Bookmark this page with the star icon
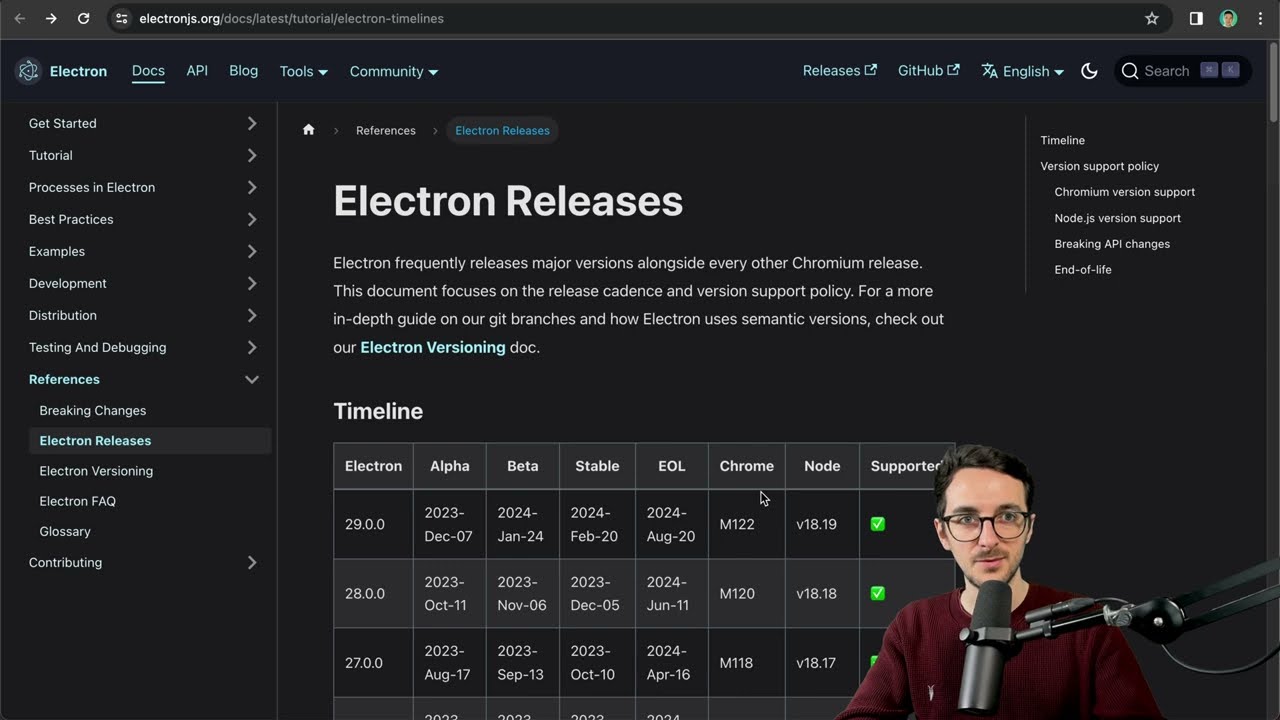Image resolution: width=1280 pixels, height=720 pixels. pyautogui.click(x=1152, y=18)
